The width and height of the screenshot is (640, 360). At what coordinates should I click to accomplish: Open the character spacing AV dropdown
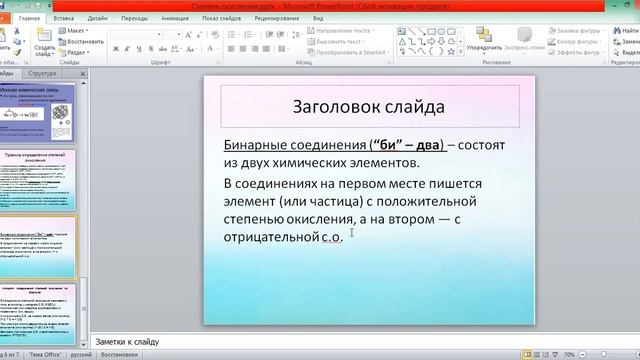click(176, 49)
